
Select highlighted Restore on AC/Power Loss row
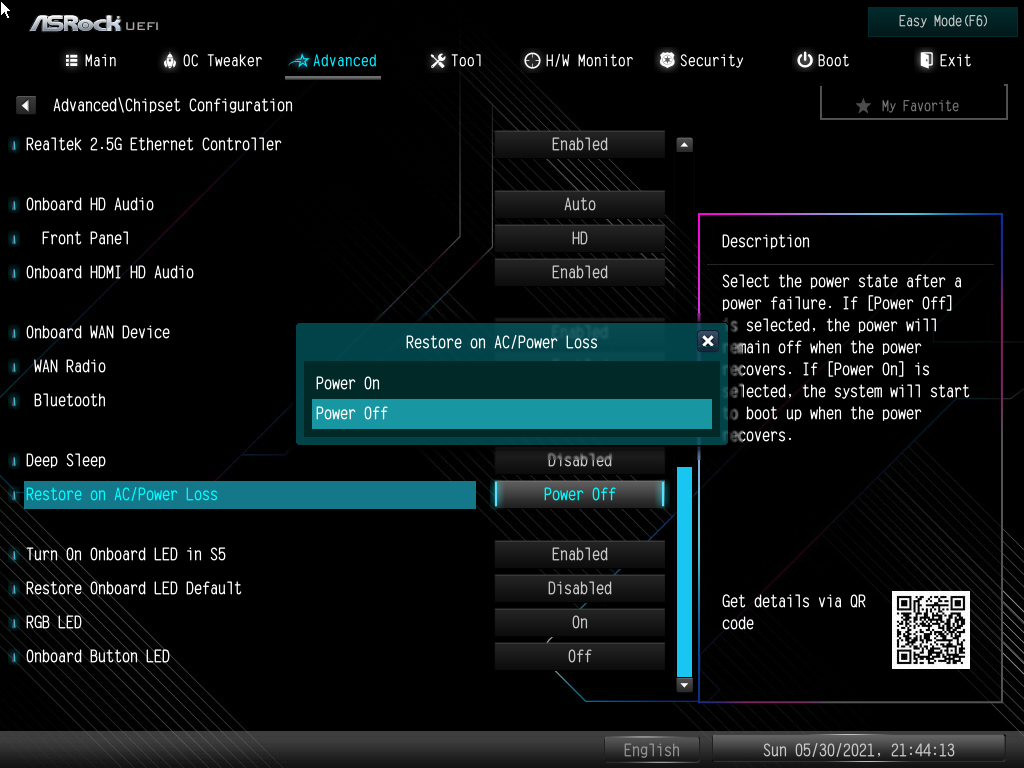click(249, 494)
